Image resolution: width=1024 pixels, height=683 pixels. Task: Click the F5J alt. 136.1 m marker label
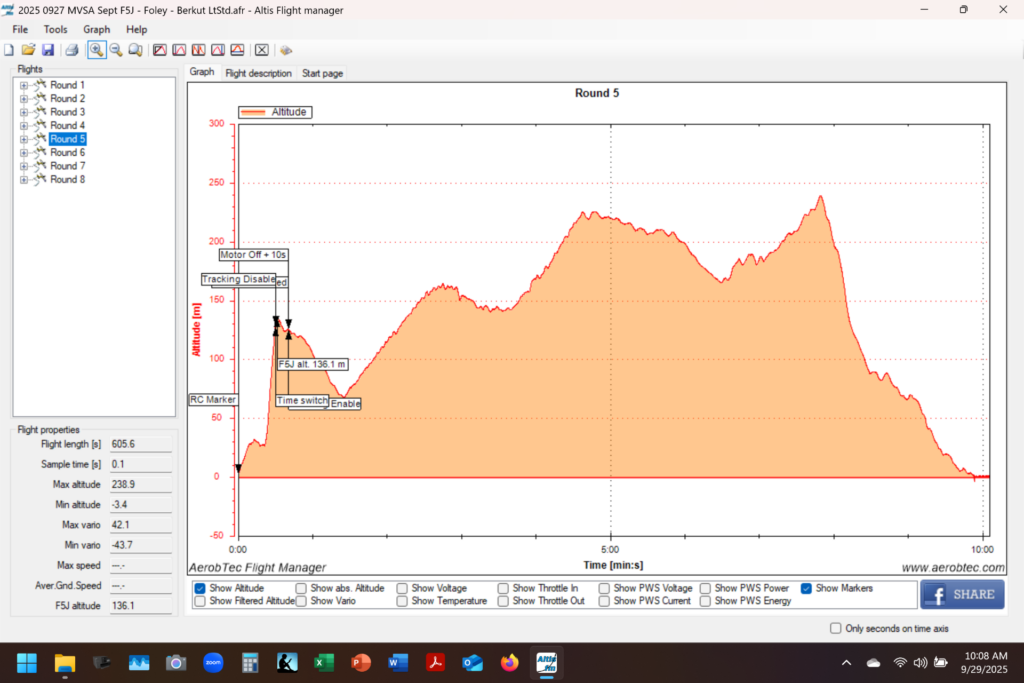312,364
